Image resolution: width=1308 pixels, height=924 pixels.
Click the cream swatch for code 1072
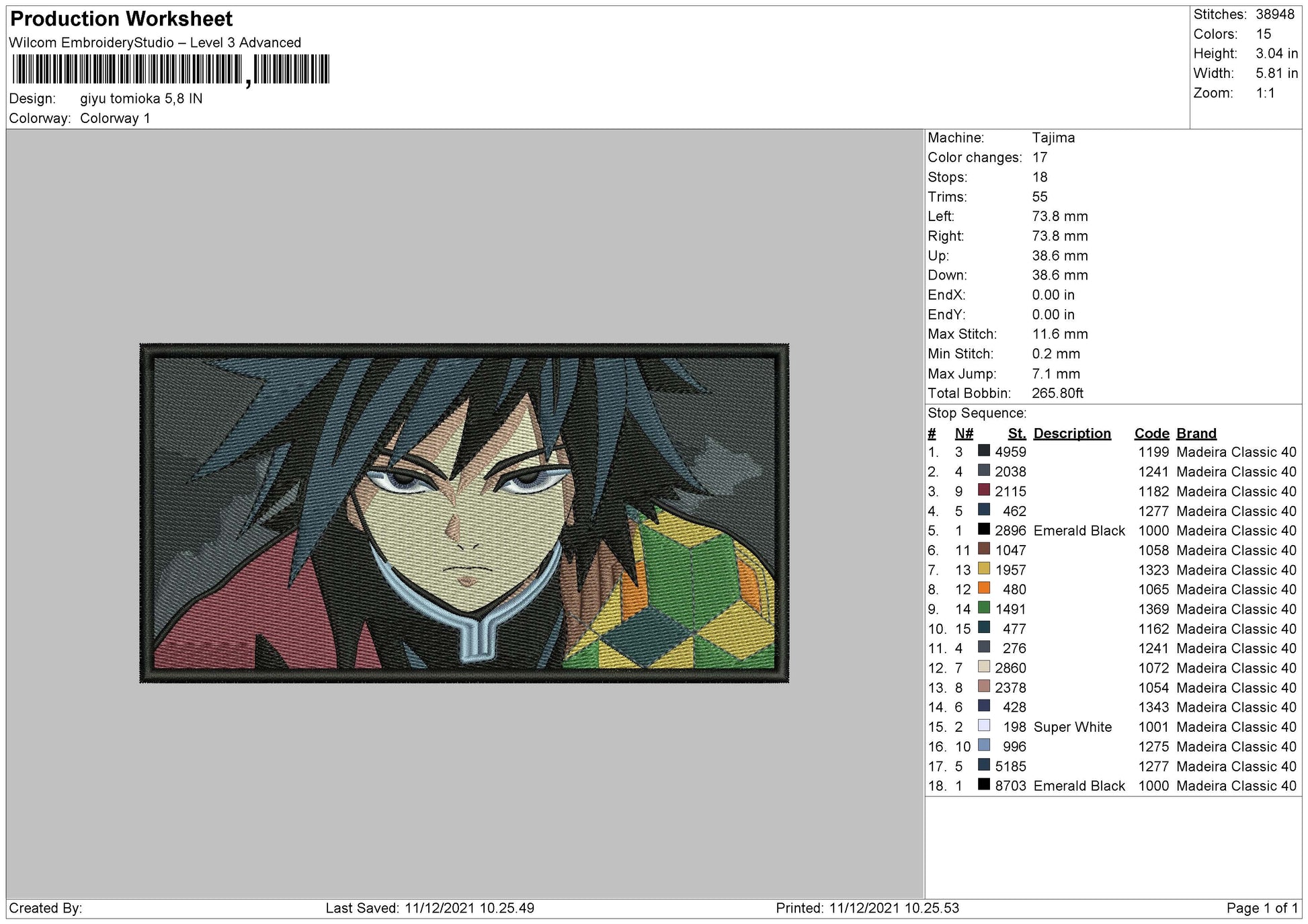(x=983, y=667)
